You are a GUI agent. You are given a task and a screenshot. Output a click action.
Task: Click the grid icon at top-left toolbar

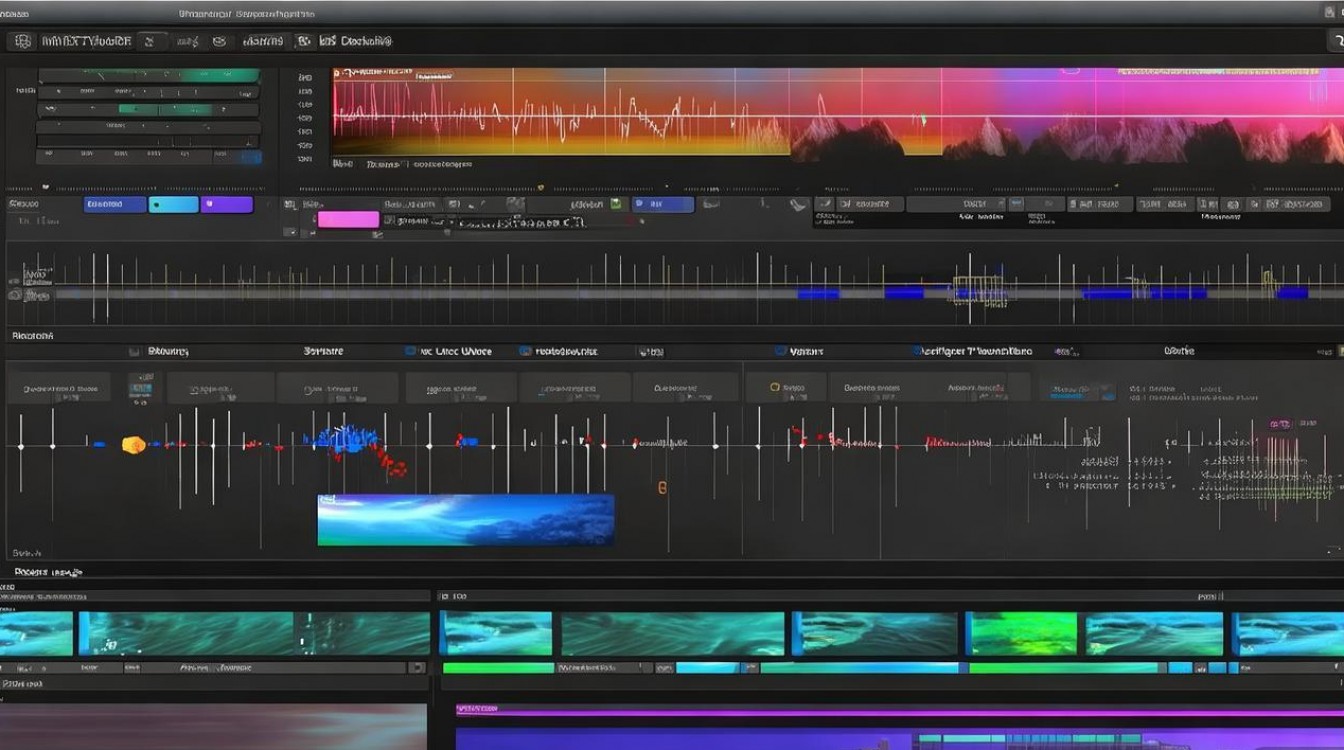[x=21, y=41]
